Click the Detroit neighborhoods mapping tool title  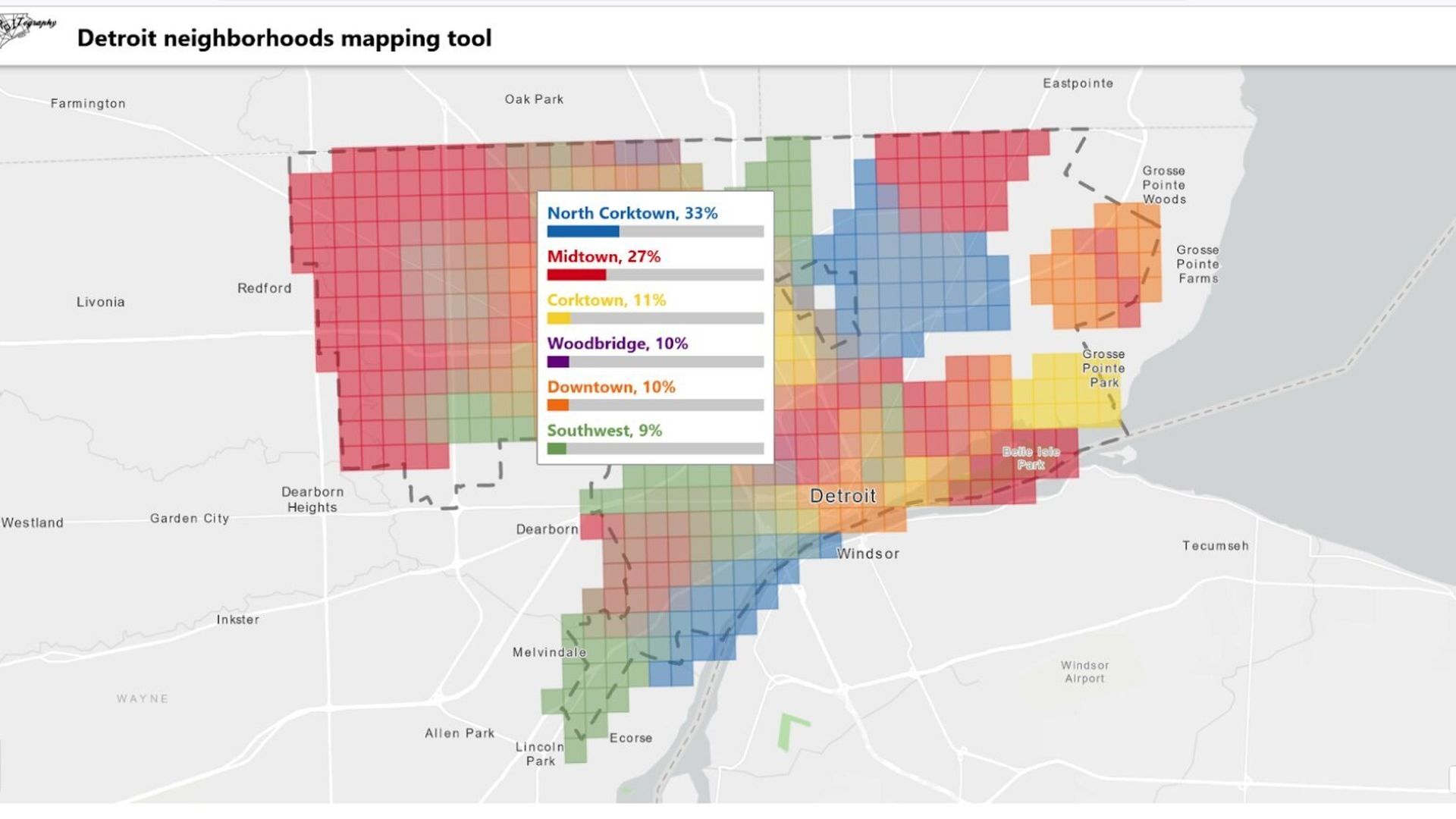(284, 37)
